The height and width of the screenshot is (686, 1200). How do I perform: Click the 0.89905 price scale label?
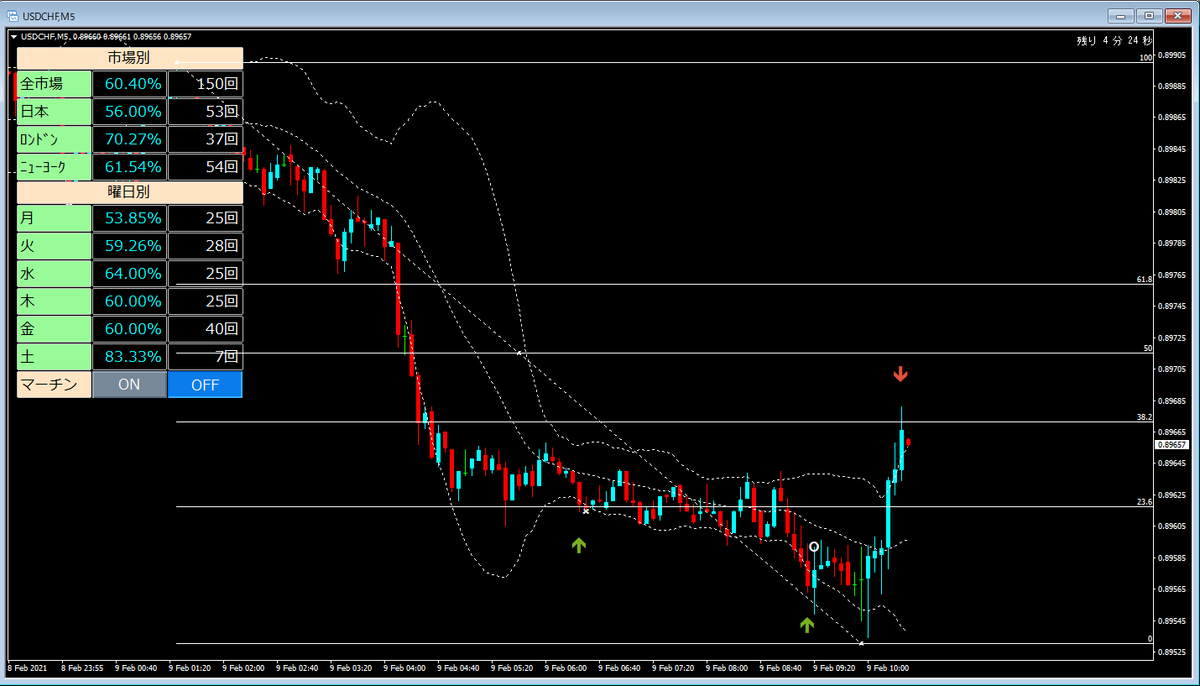pos(1172,56)
